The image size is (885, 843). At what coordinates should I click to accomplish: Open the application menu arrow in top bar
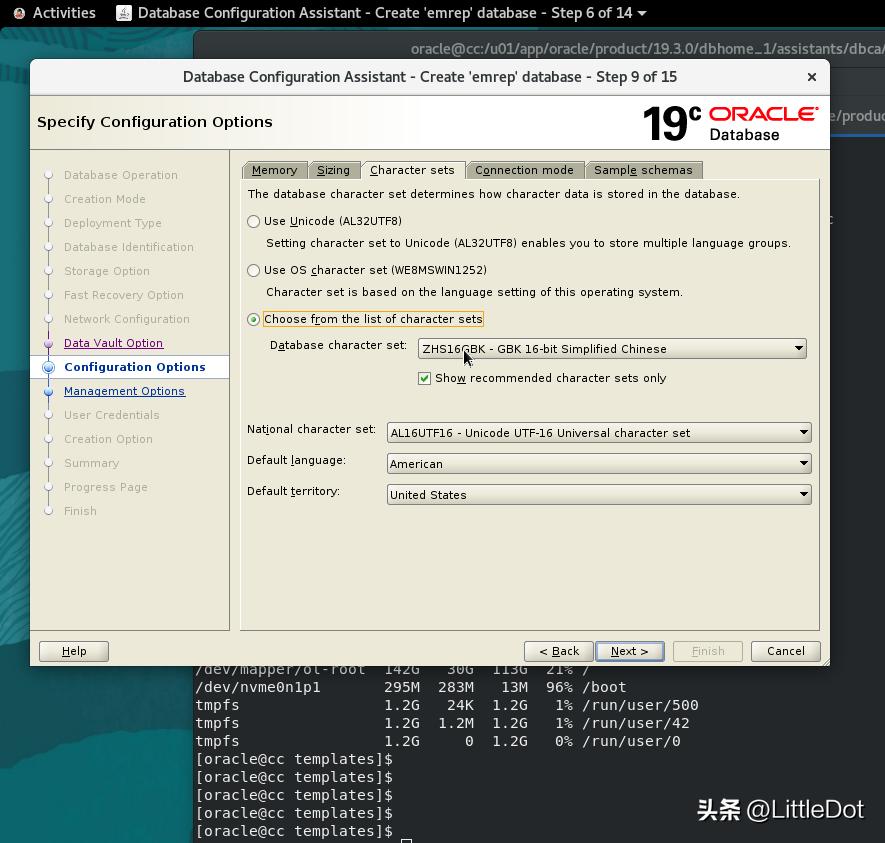[x=642, y=13]
